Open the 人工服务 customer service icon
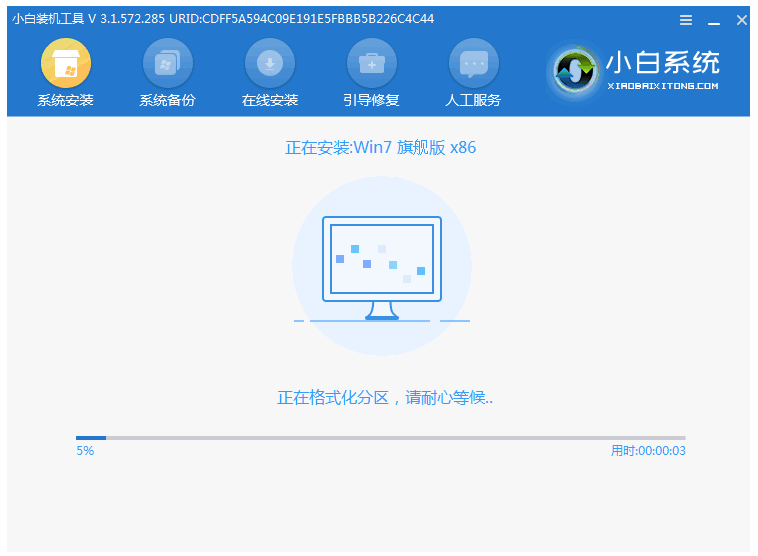Viewport: 758px width, 556px height. click(474, 63)
